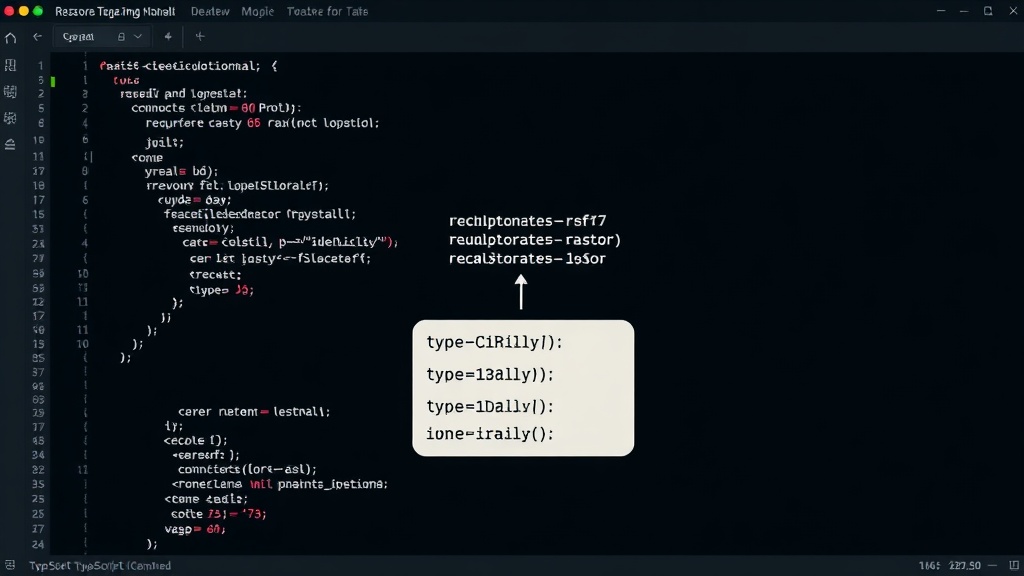The width and height of the screenshot is (1024, 576).
Task: Click the green change marker in the gutter
Action: click(53, 82)
